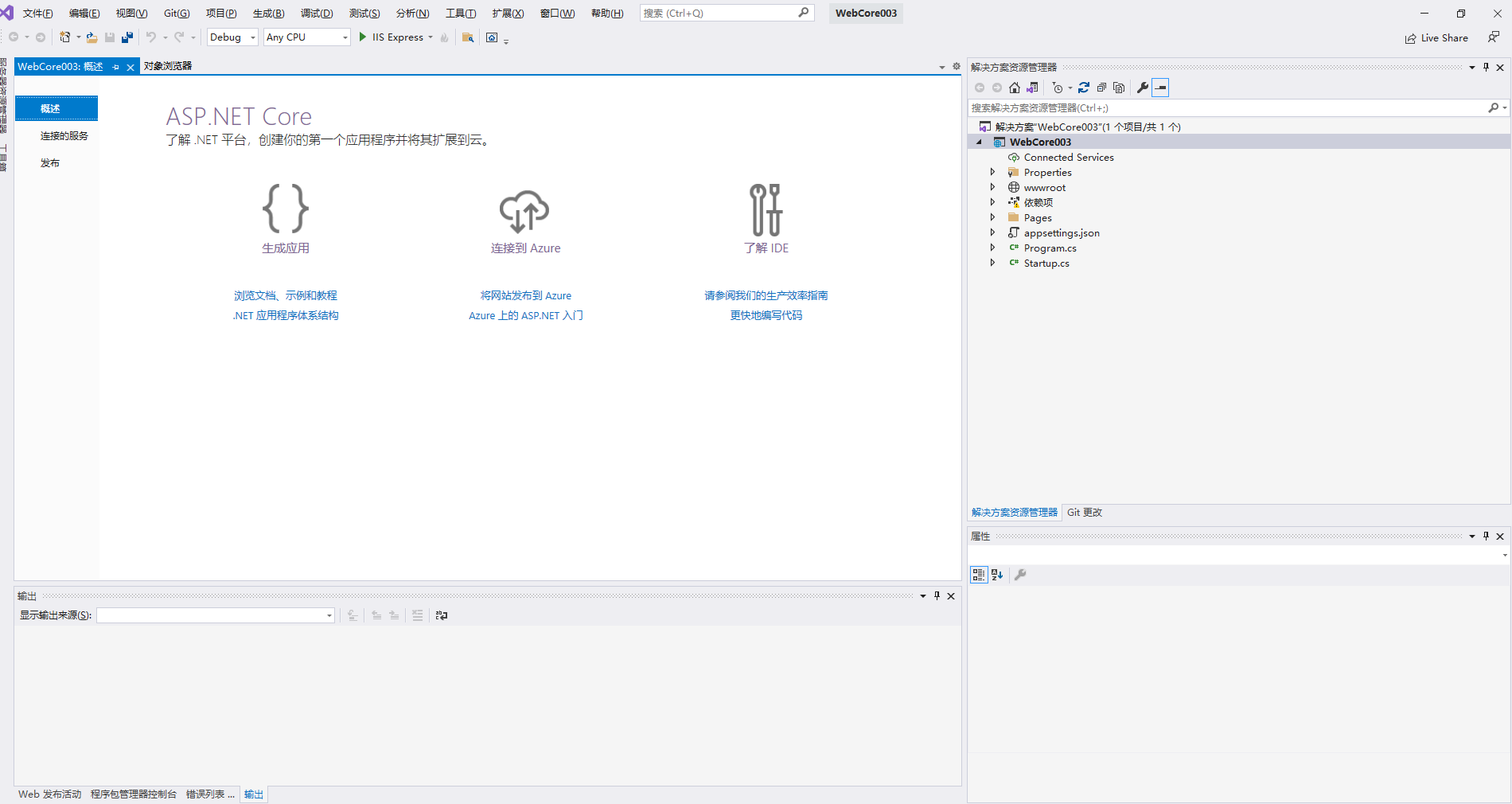Open the Any CPU platform dropdown
The width and height of the screenshot is (1512, 804).
[x=345, y=37]
